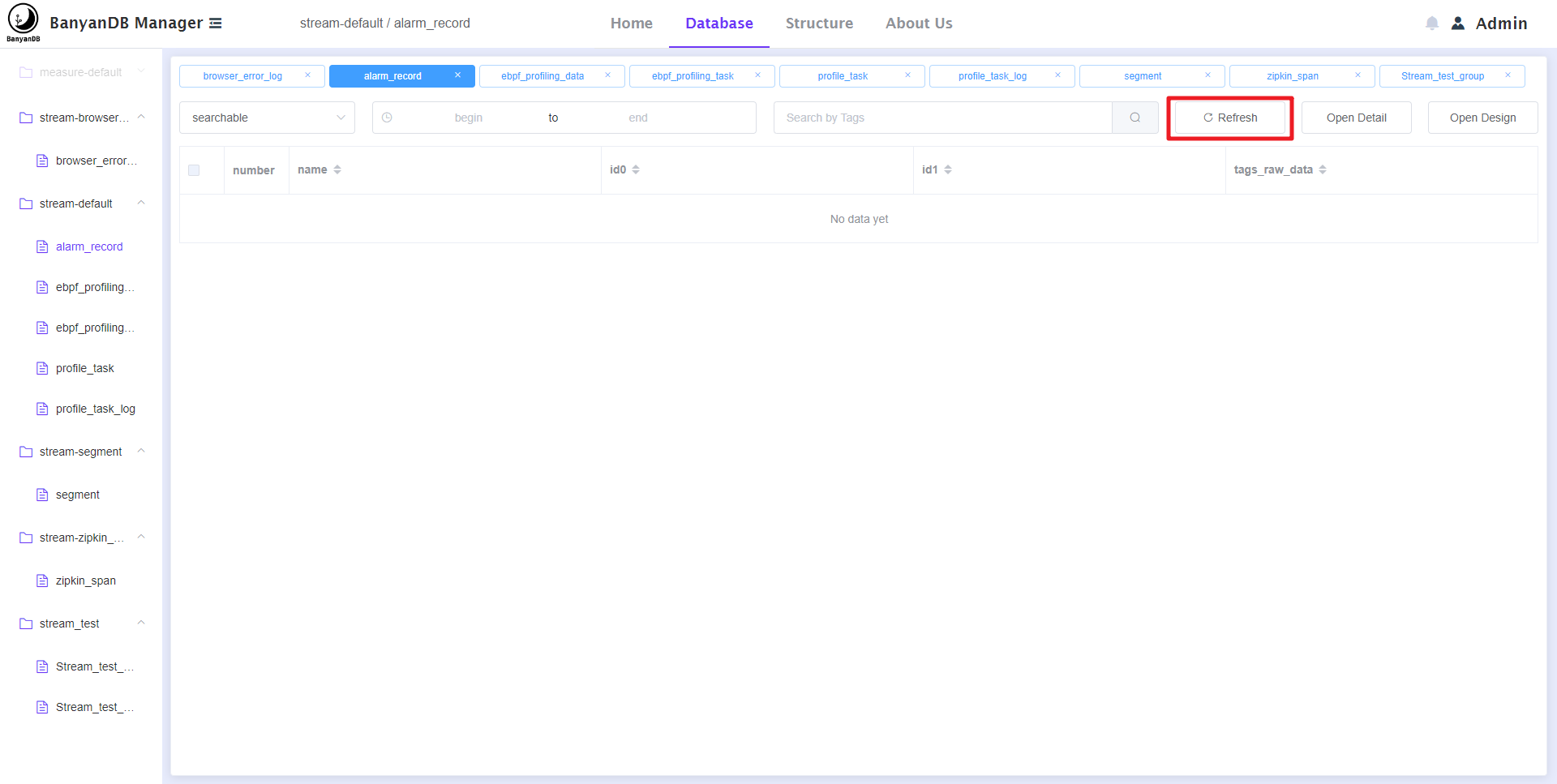
Task: Collapse the stream-zipkin group chevron
Action: [x=141, y=537]
